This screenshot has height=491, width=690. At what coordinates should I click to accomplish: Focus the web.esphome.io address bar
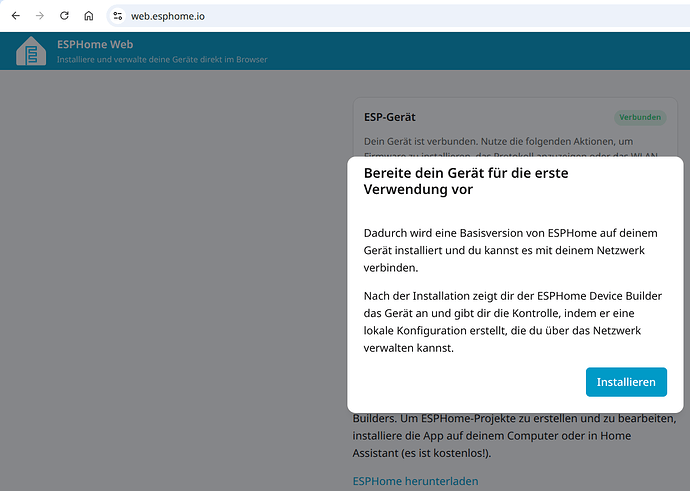[396, 16]
